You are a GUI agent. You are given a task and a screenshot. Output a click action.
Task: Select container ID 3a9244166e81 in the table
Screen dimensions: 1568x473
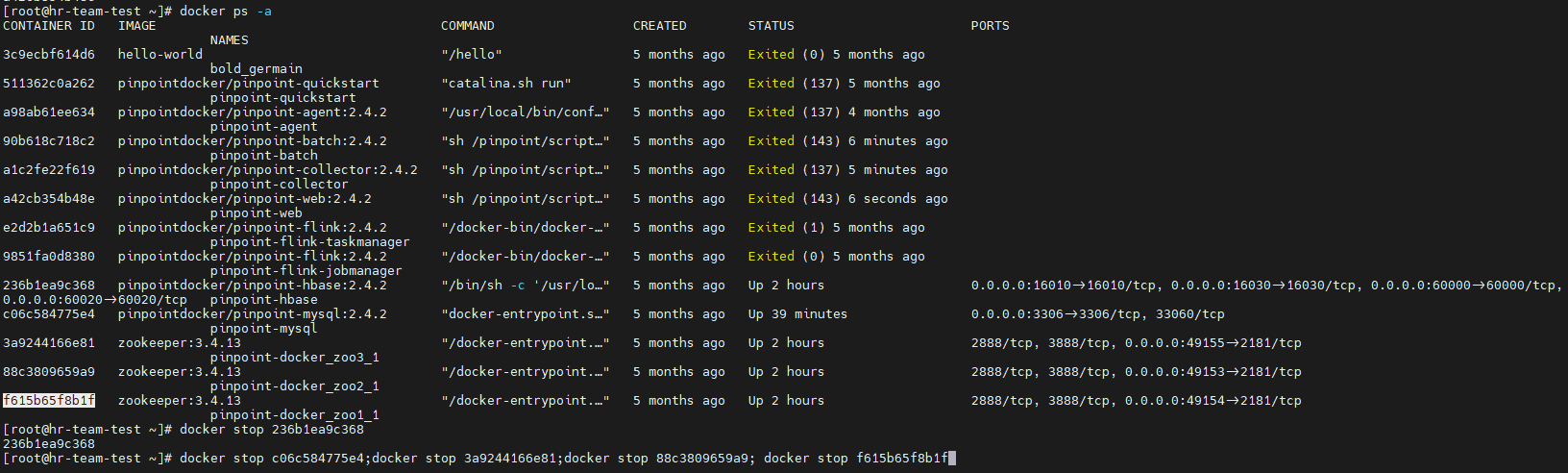pos(49,343)
